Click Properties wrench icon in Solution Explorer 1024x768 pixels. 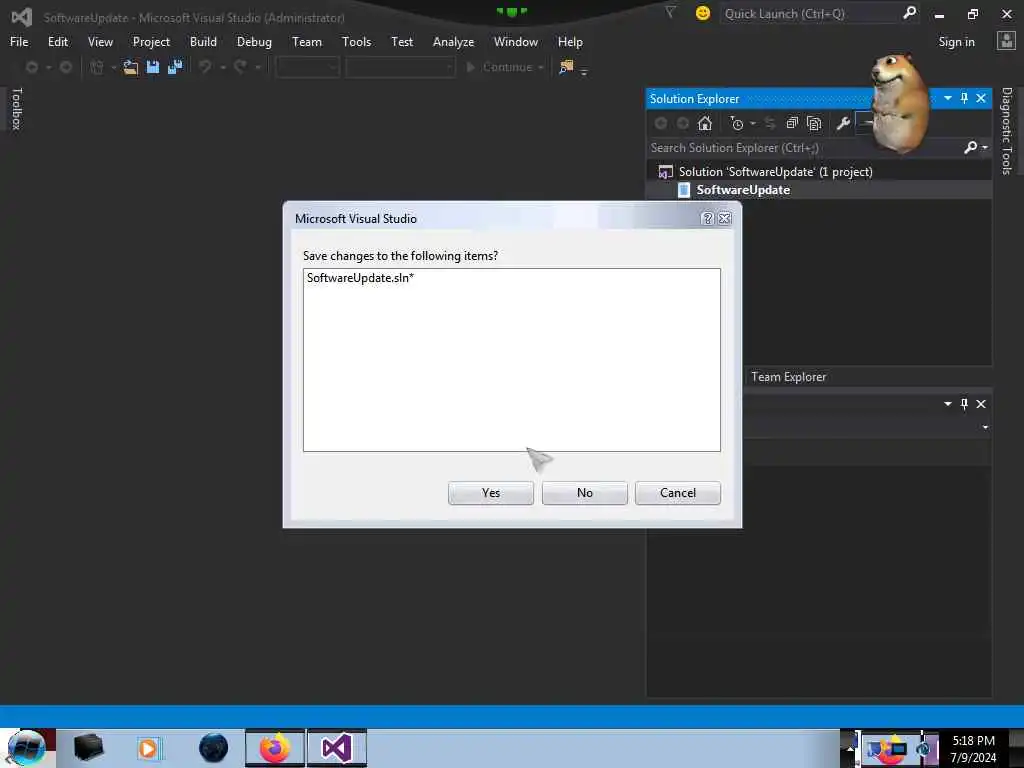point(843,123)
